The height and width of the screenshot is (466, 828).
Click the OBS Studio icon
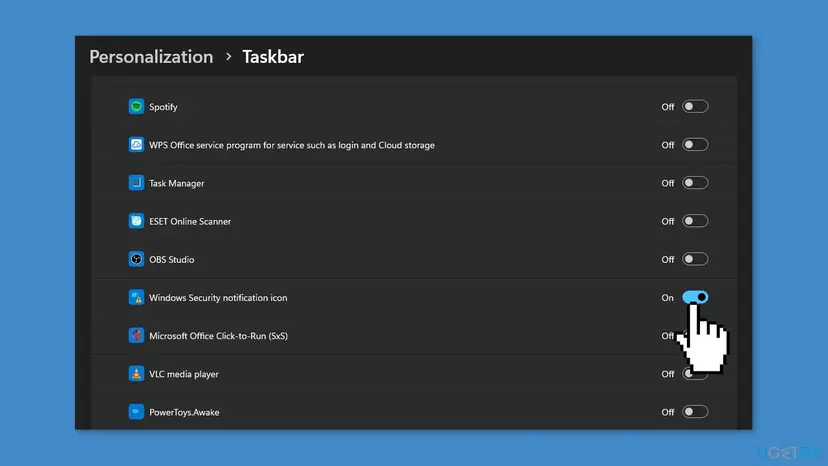pos(136,259)
